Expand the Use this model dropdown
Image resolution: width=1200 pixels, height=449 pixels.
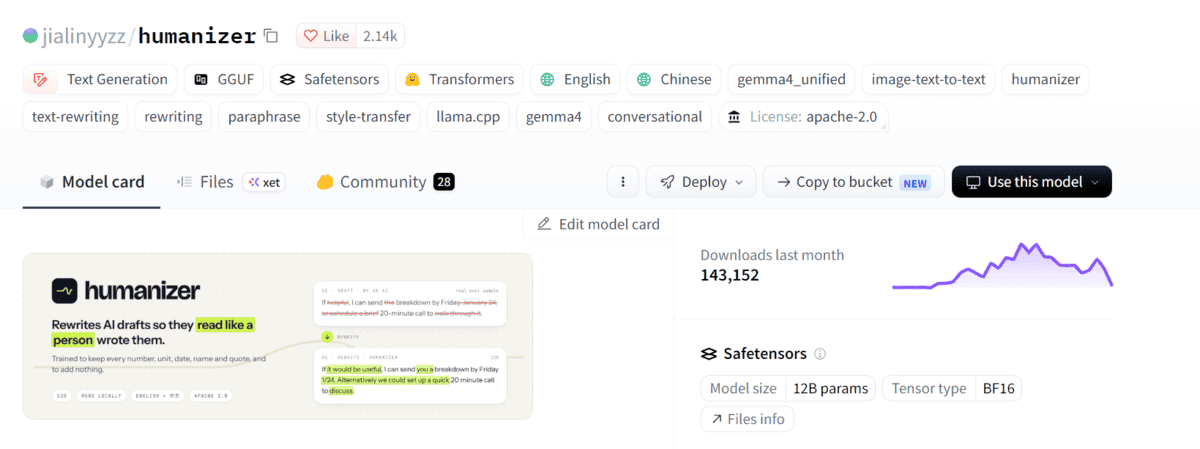click(1031, 182)
